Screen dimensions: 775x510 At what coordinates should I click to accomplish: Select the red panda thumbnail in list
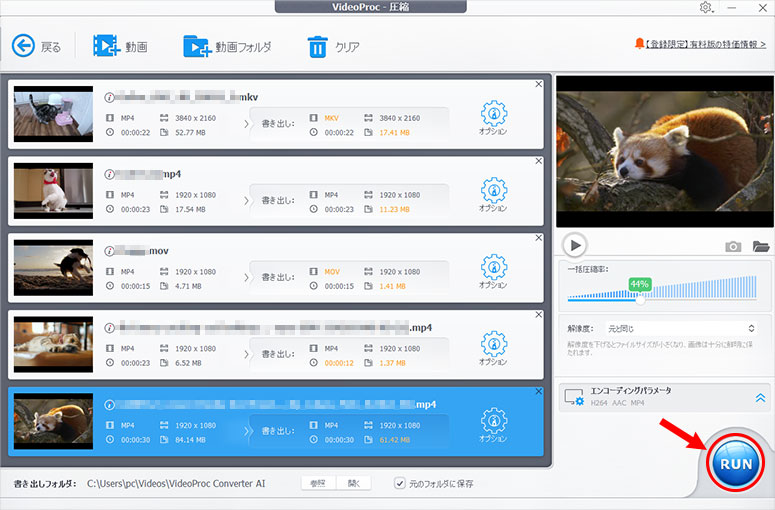[53, 421]
